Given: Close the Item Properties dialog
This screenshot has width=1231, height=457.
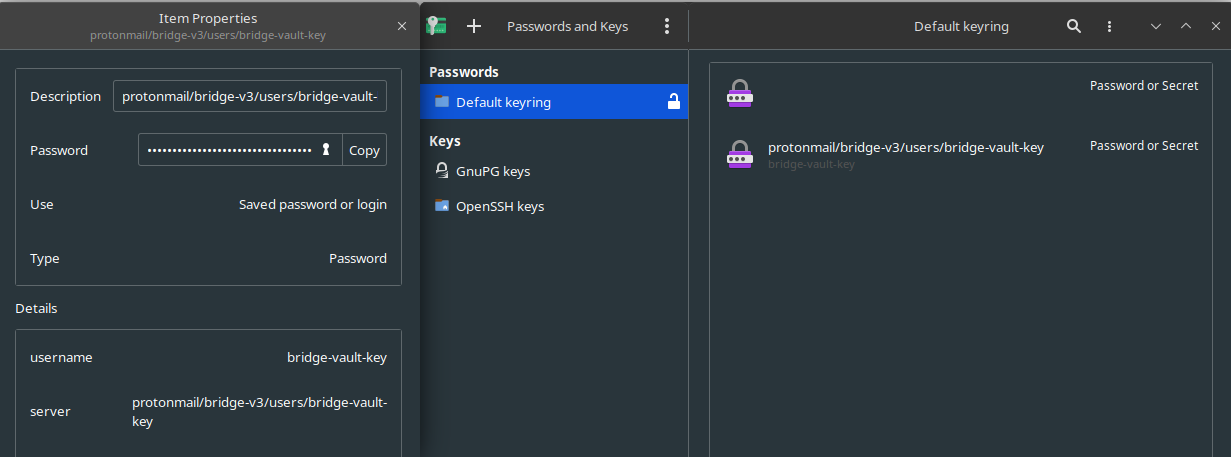Looking at the screenshot, I should point(402,26).
